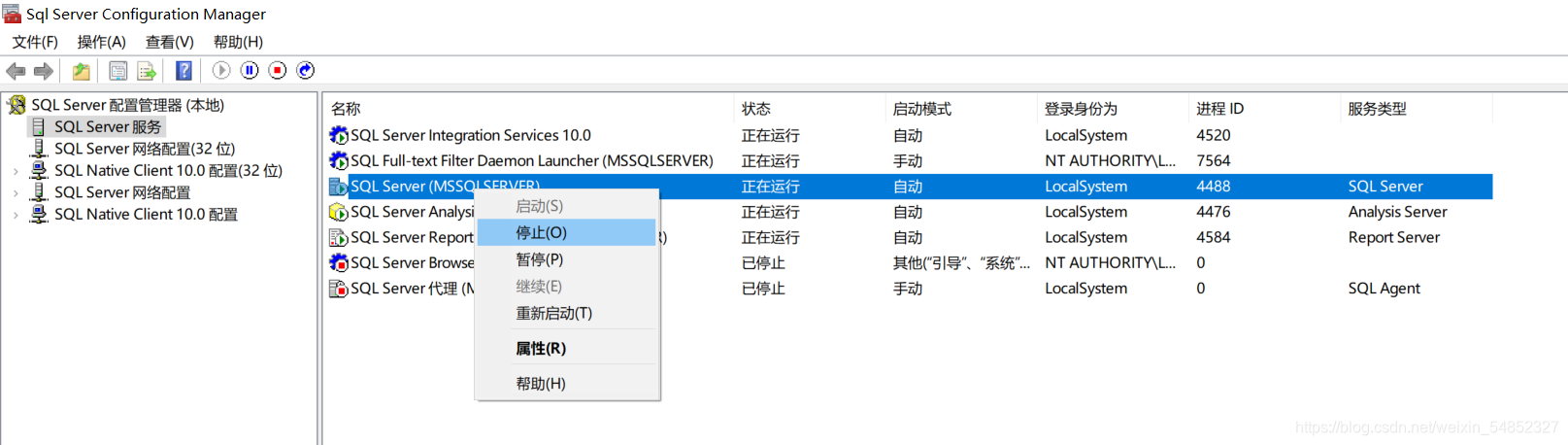Click the Back arrow toolbar icon
1568x445 pixels.
[x=16, y=71]
